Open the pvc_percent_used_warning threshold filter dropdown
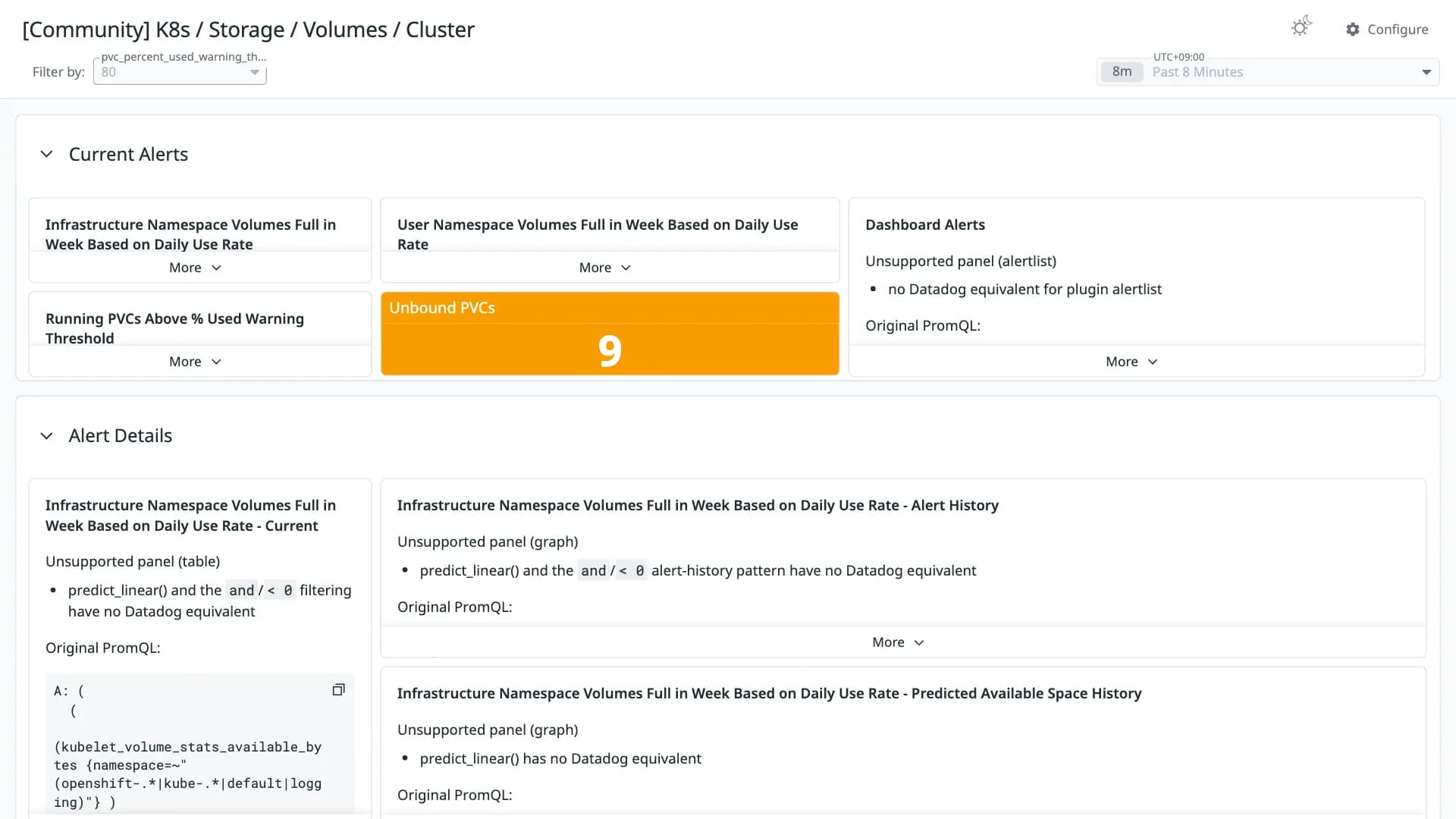The width and height of the screenshot is (1456, 819). (180, 72)
